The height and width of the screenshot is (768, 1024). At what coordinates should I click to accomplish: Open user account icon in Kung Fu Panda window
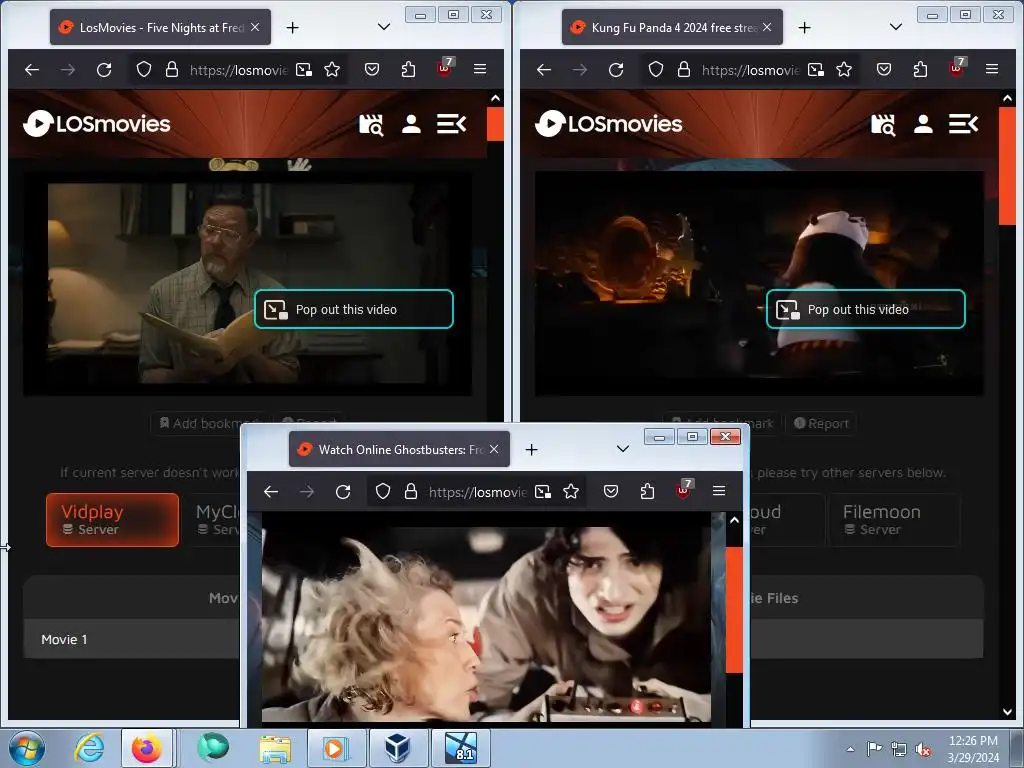[x=923, y=124]
